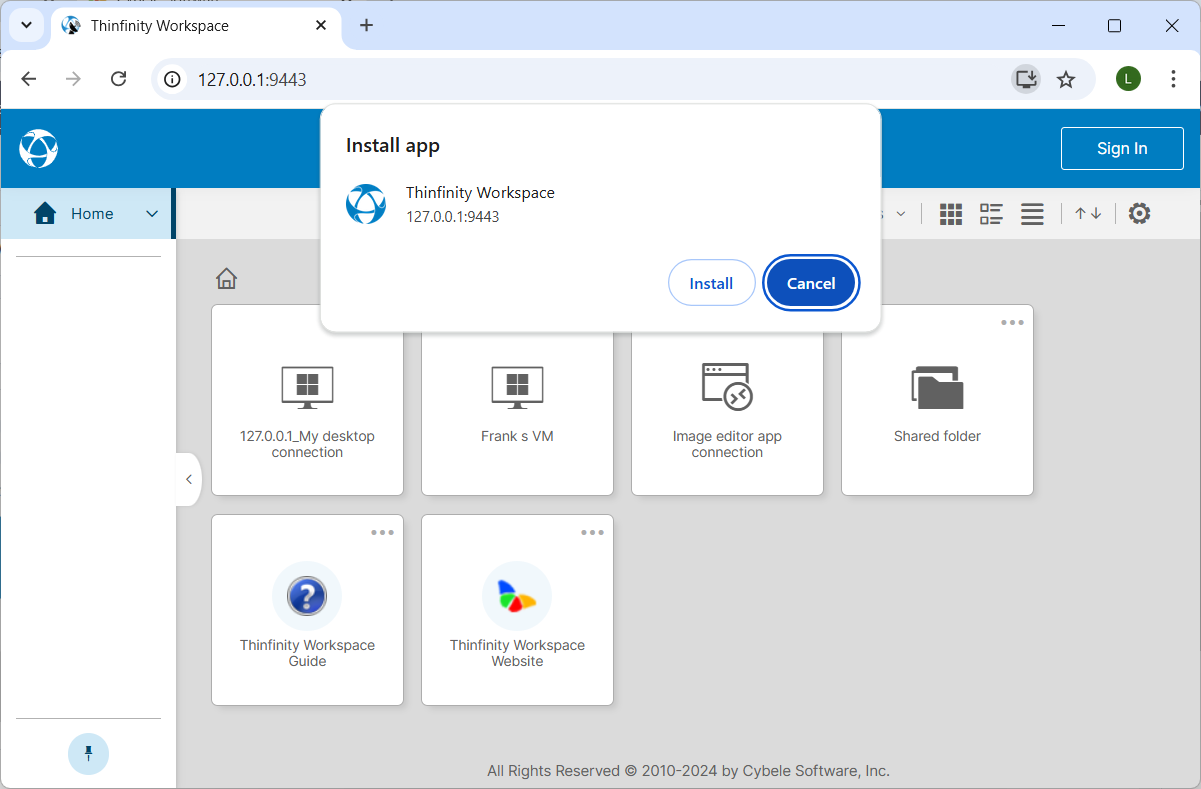Close the Thinfinity Workspace browser tab
The width and height of the screenshot is (1201, 789).
point(320,26)
